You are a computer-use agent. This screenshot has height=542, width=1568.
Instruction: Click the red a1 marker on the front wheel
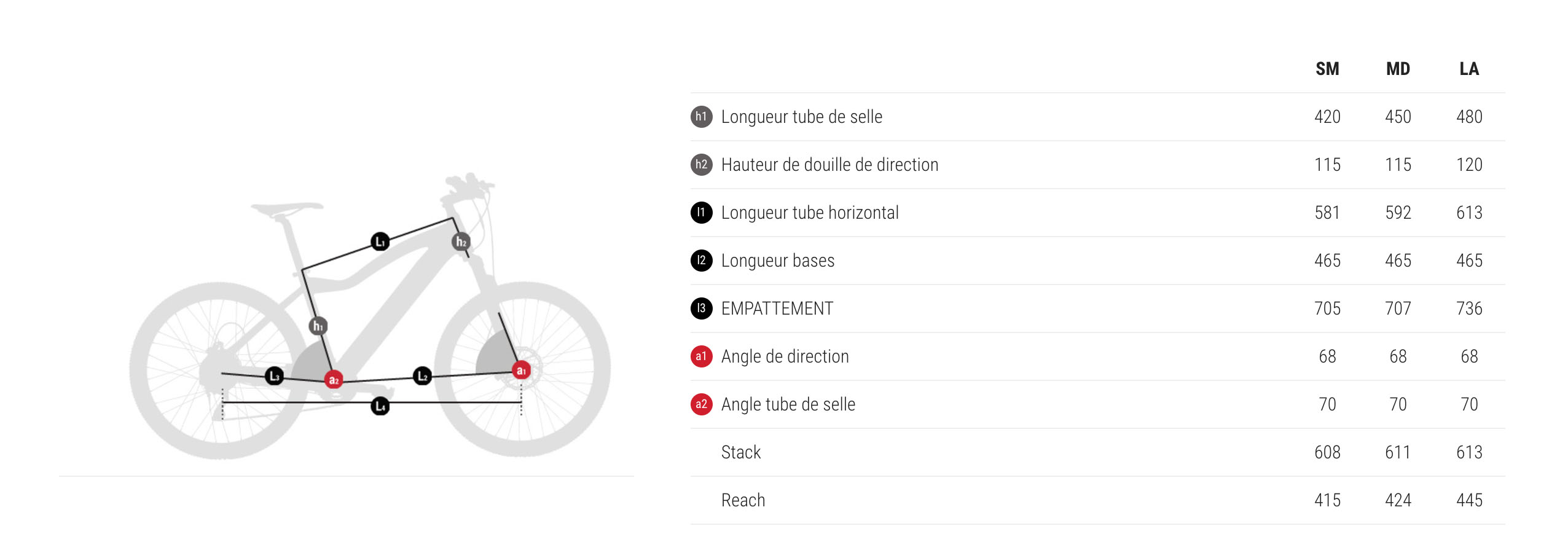[521, 370]
